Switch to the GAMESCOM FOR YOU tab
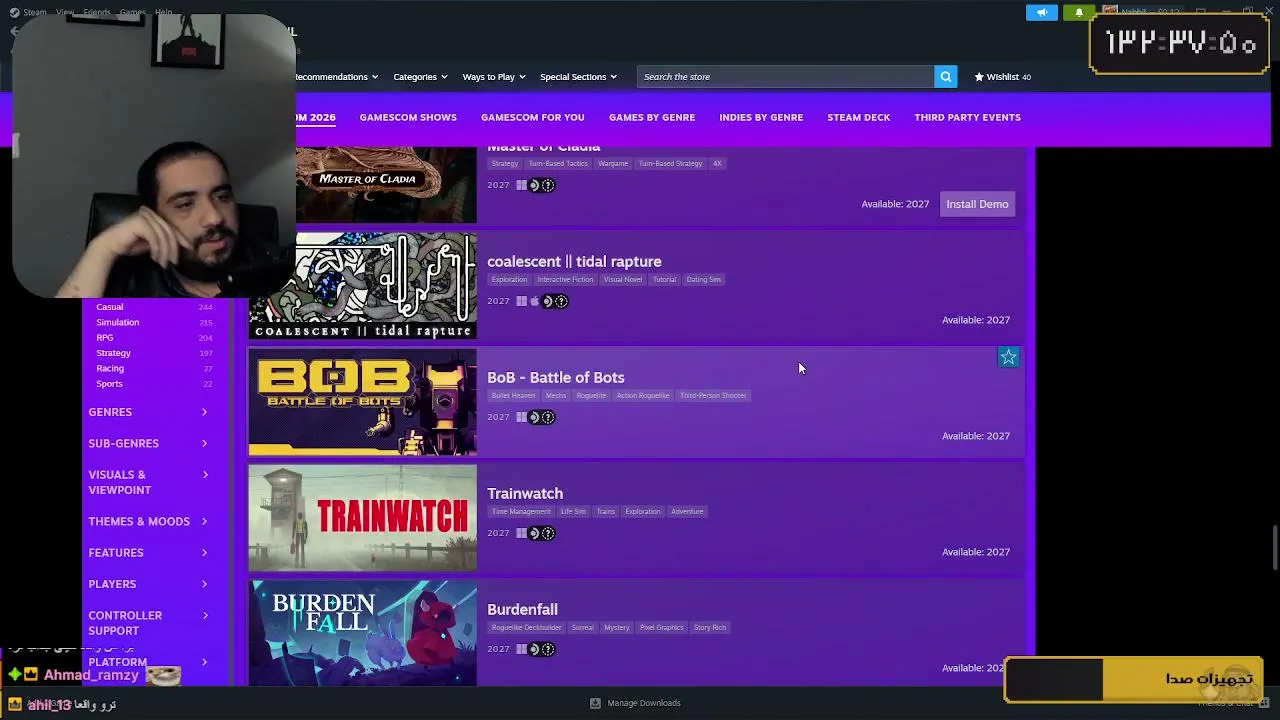The height and width of the screenshot is (720, 1280). 533,117
